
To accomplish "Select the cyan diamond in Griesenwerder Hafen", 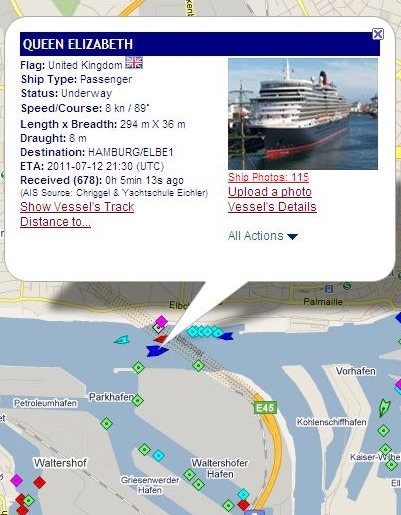I will 159,455.
